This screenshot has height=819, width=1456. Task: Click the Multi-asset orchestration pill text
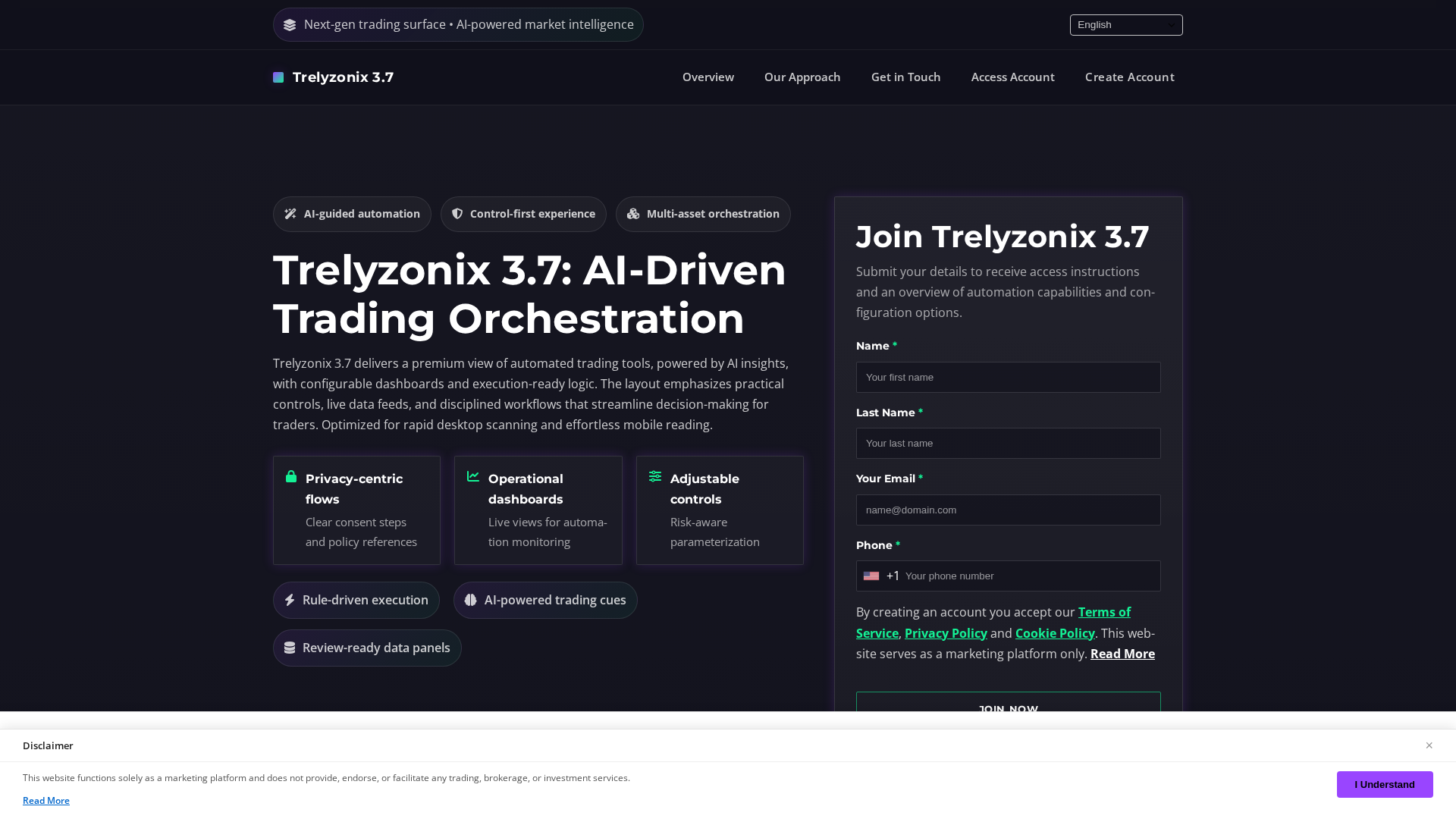713,214
